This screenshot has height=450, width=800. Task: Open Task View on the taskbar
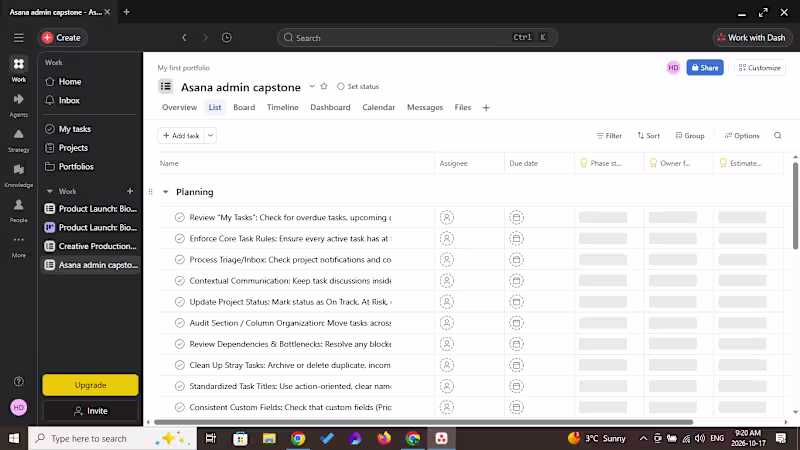click(x=211, y=438)
